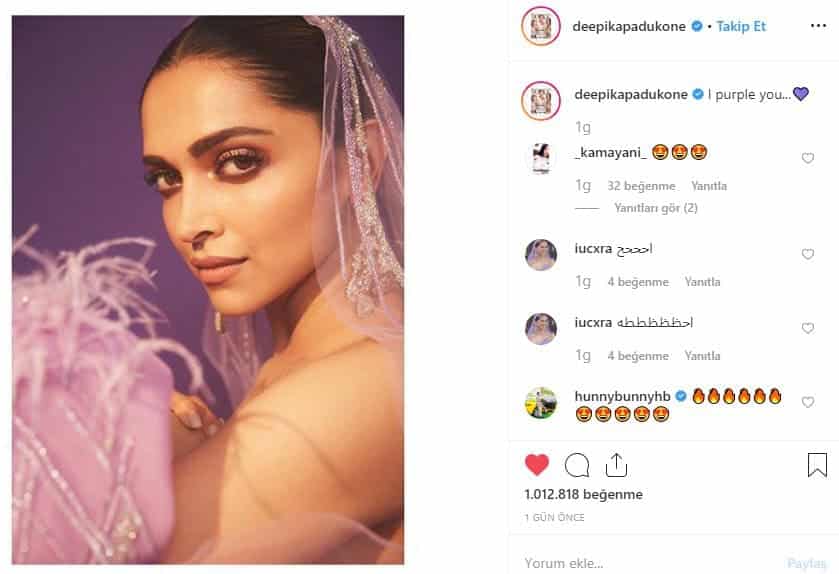Image resolution: width=839 pixels, height=574 pixels.
Task: View likes on _kamayani_ comment (32 beğenme)
Action: click(640, 186)
